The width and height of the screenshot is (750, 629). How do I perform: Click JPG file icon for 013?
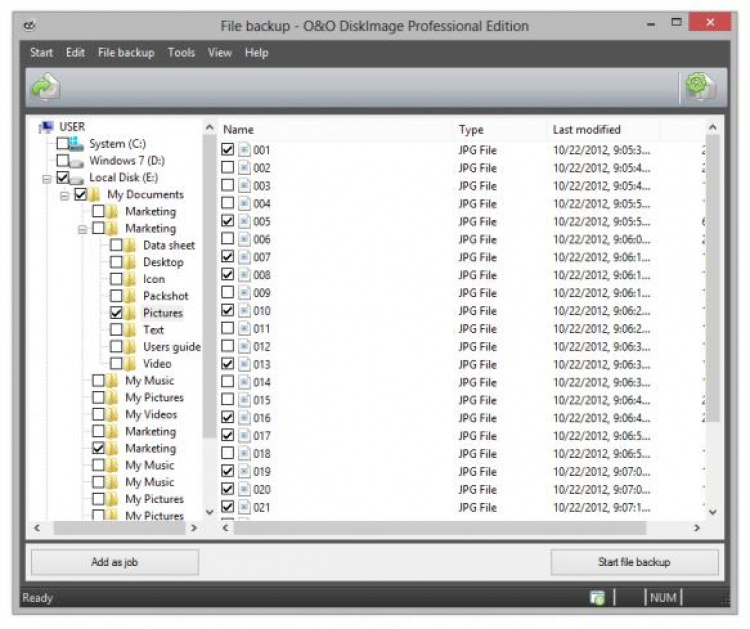(x=244, y=364)
